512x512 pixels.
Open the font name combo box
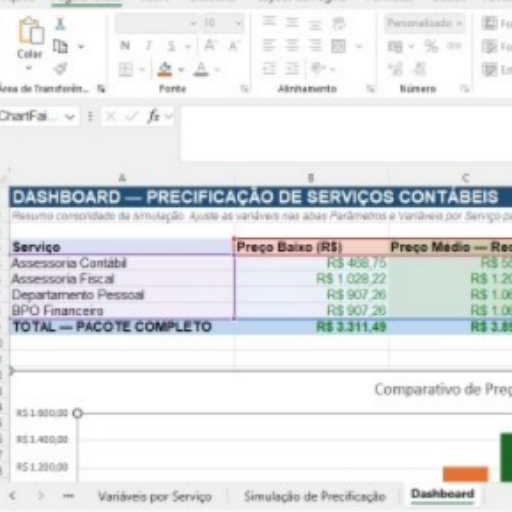tap(156, 23)
